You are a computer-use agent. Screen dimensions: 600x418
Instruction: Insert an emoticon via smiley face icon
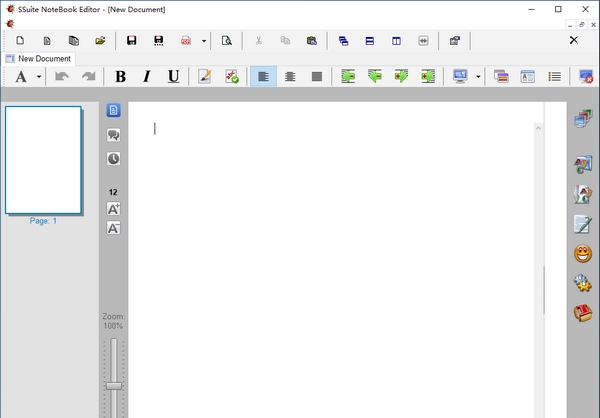[x=583, y=254]
